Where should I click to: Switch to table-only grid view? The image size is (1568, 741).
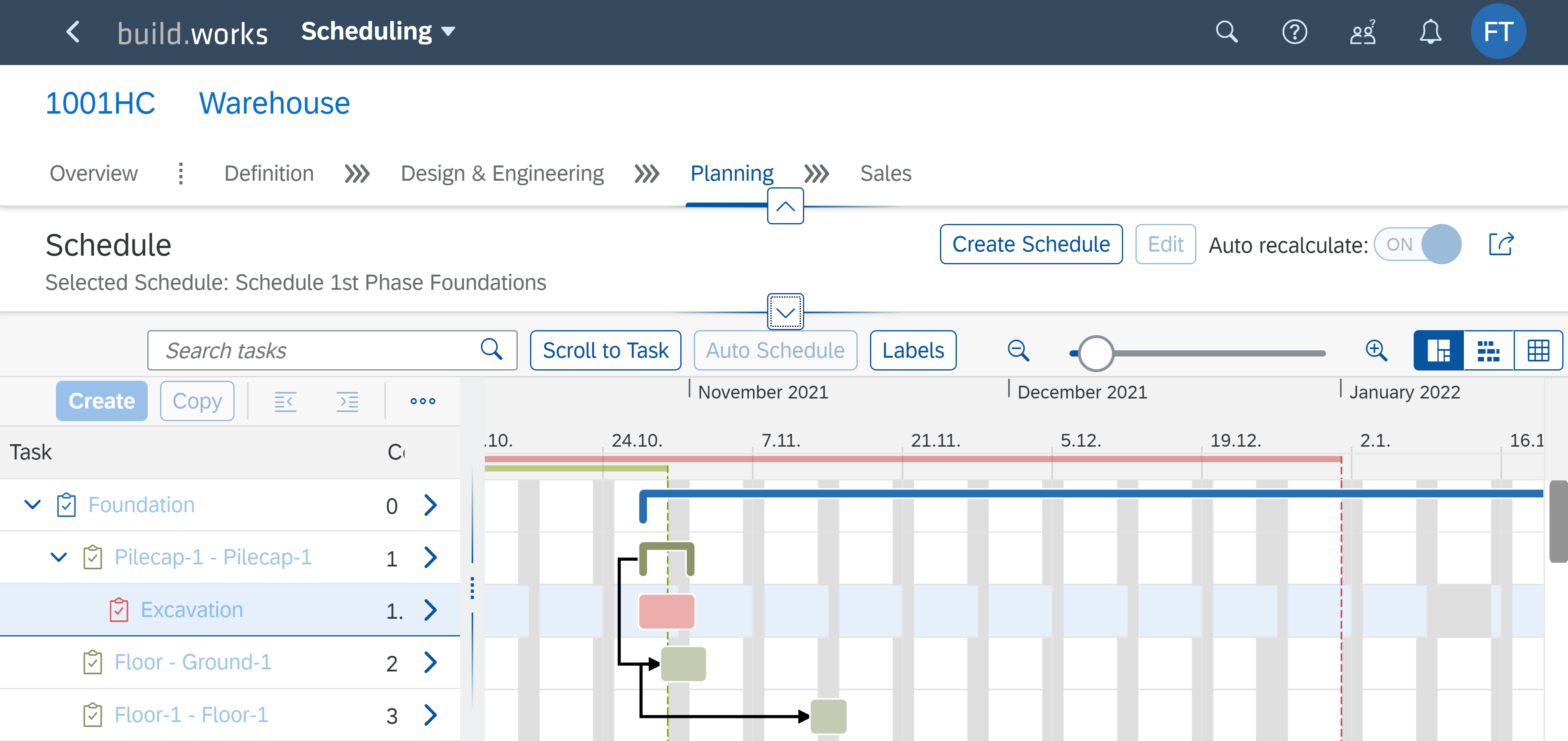[x=1538, y=350]
